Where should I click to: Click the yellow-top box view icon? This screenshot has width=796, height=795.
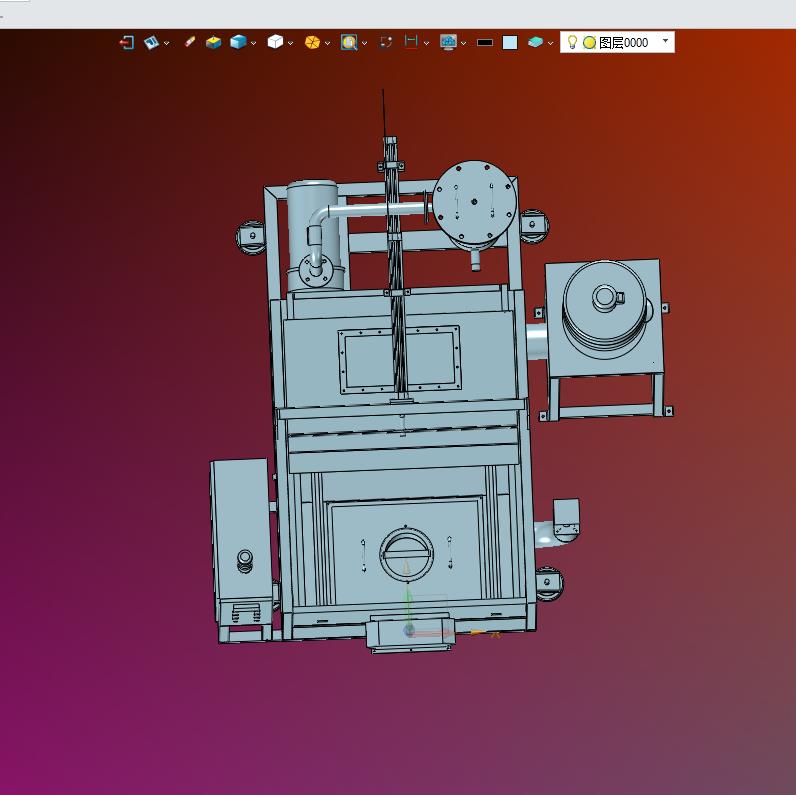213,43
